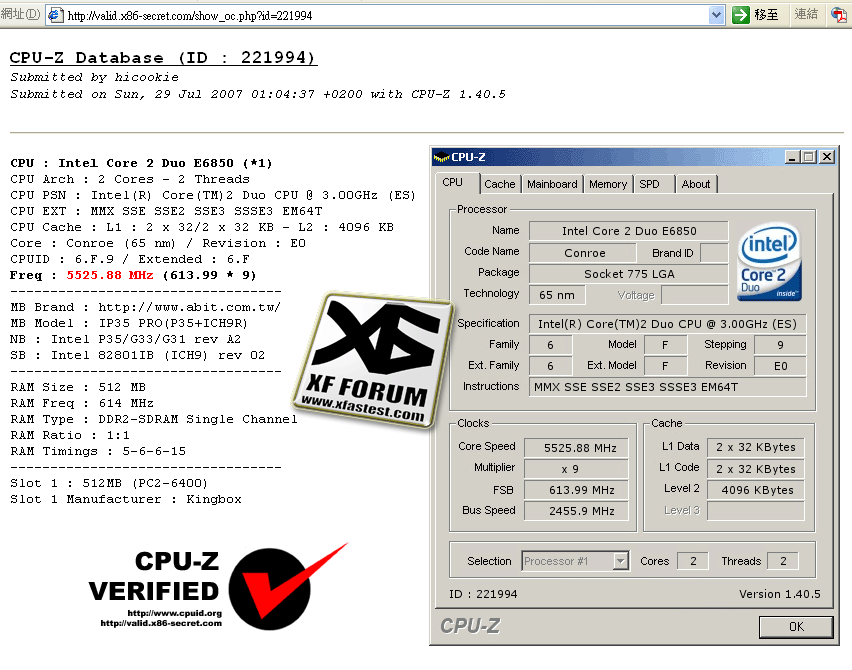Click the OK button in CPU-Z
The width and height of the screenshot is (852, 670).
[x=796, y=627]
